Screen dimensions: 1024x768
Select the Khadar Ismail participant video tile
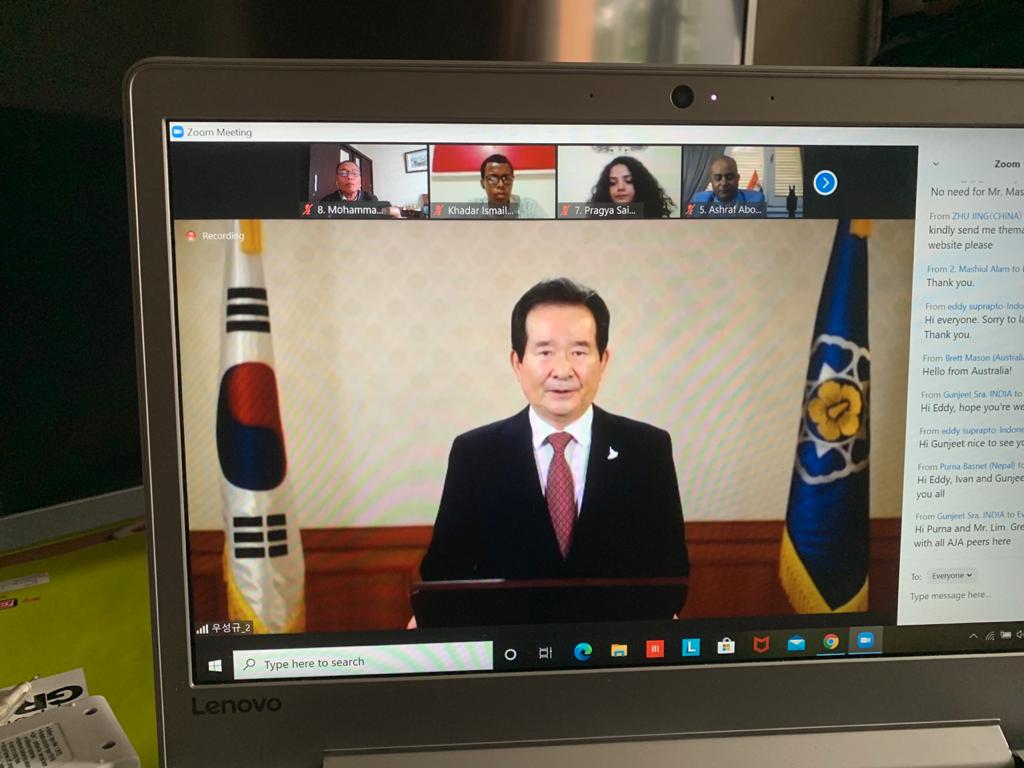(493, 182)
